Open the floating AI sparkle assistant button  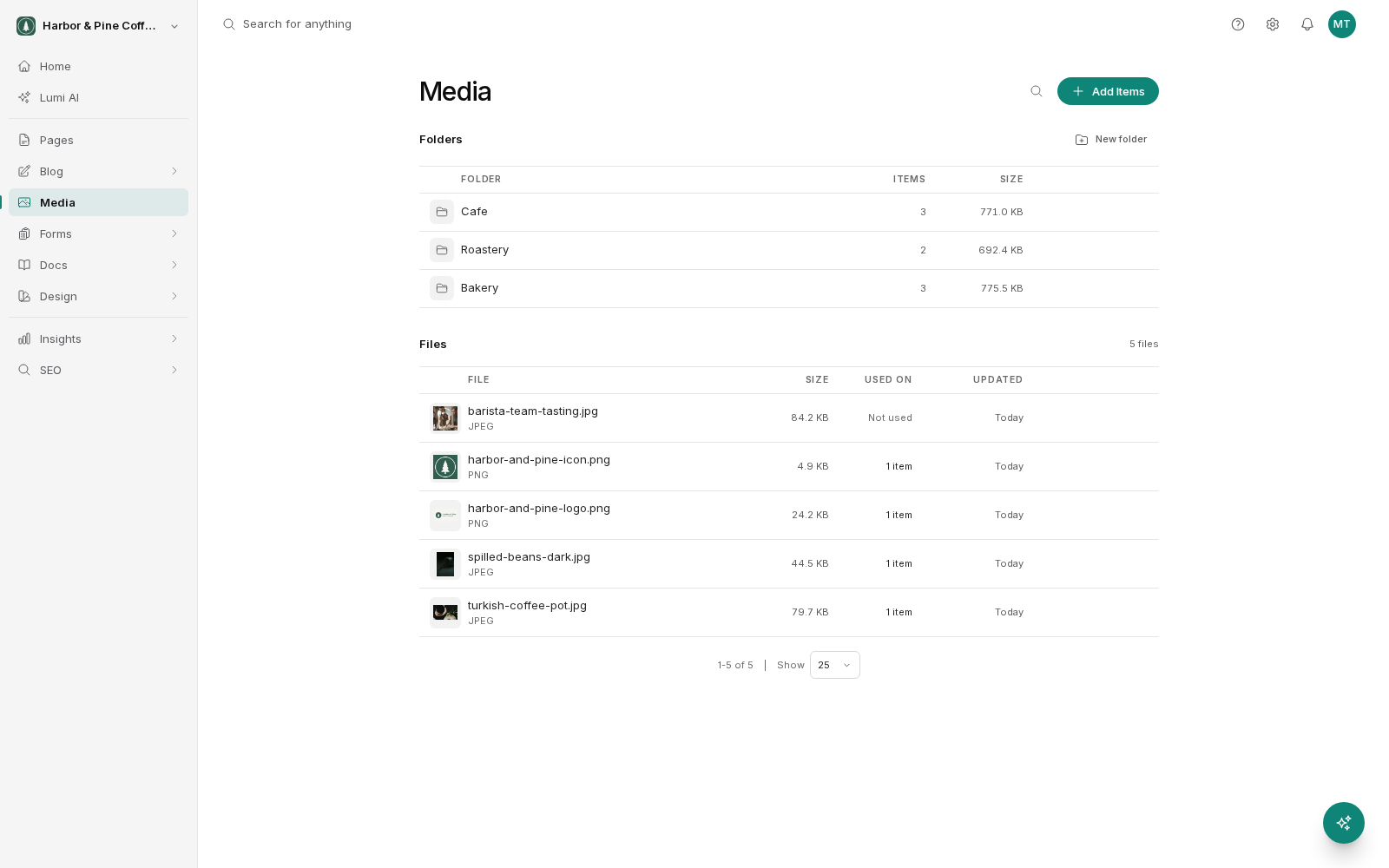1344,823
